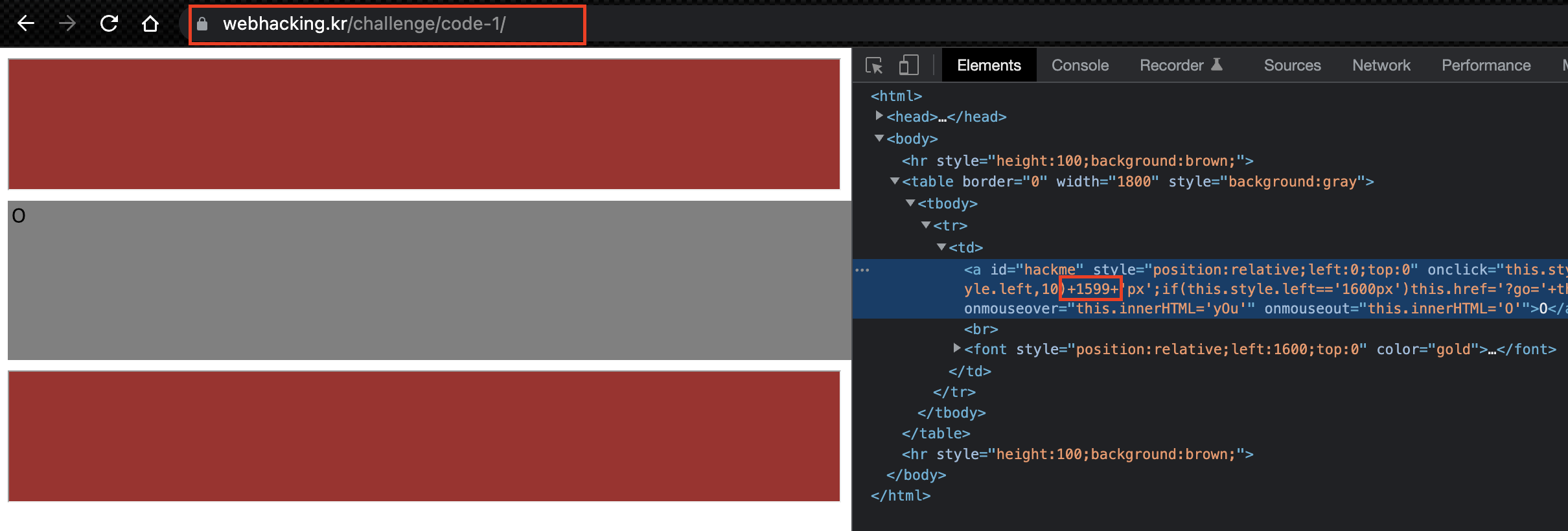Open the browser home page

(150, 24)
